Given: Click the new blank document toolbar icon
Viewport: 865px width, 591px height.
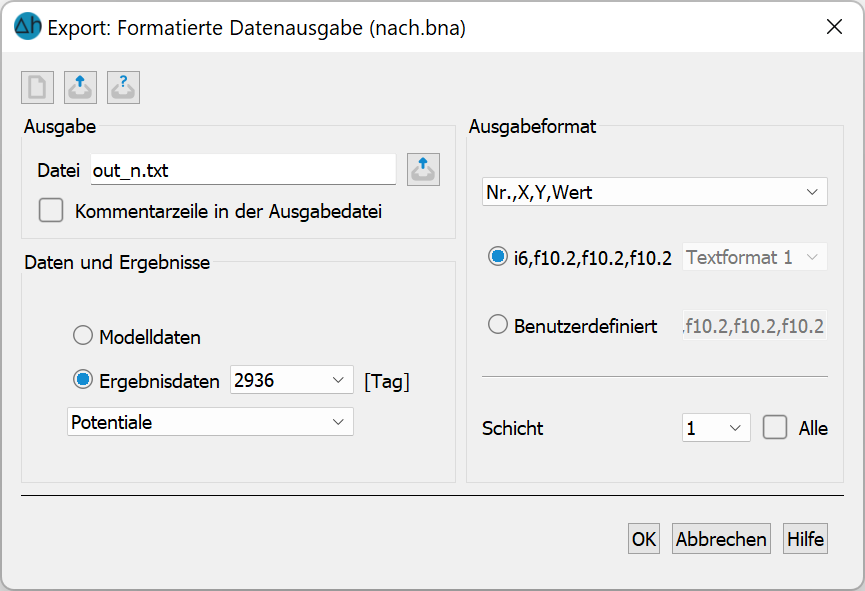Looking at the screenshot, I should pyautogui.click(x=38, y=87).
